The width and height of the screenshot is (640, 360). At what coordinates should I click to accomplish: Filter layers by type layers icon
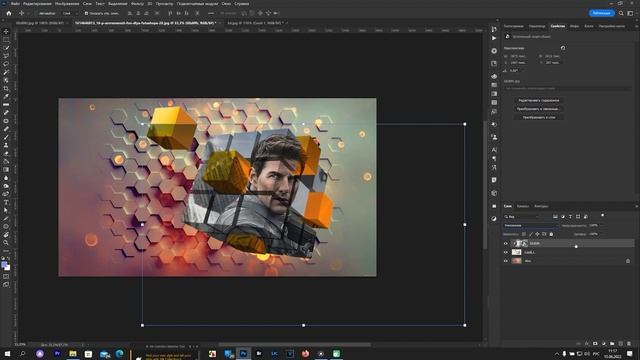(x=570, y=216)
